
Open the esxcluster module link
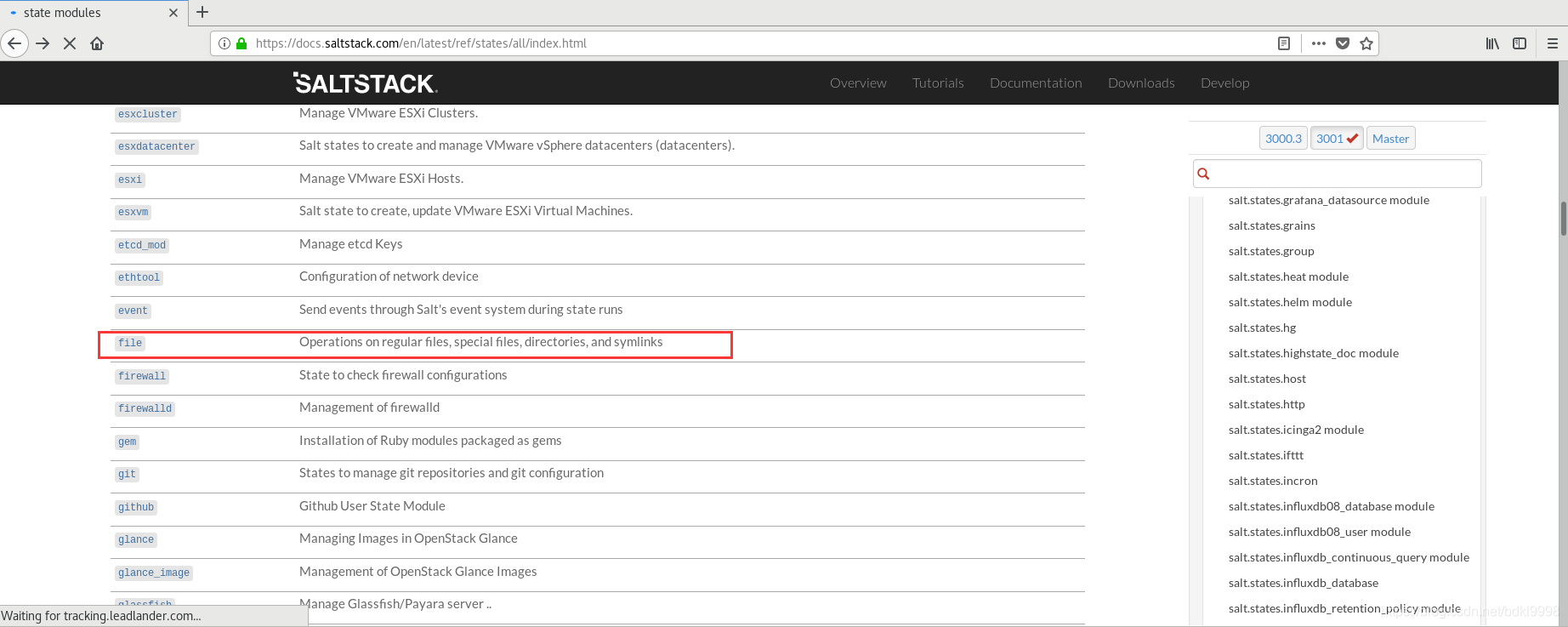click(x=148, y=114)
